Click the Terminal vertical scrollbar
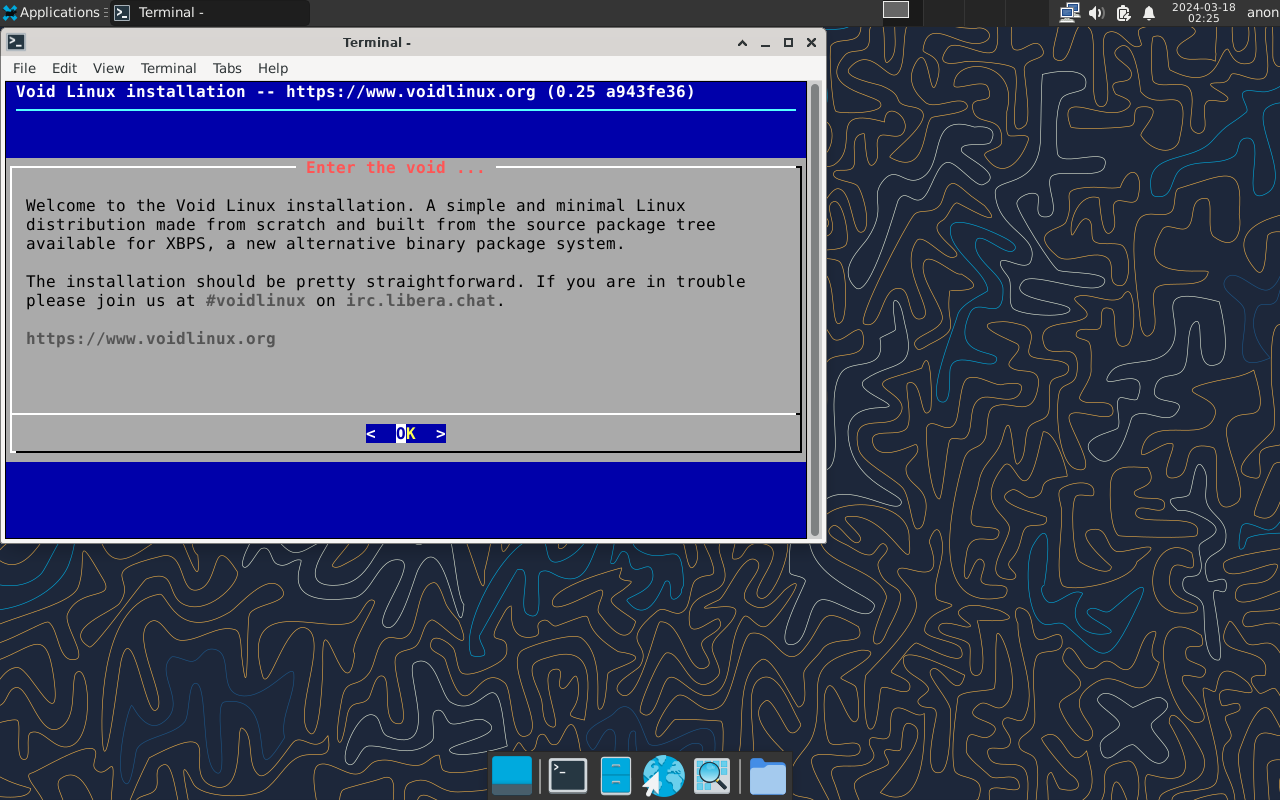The width and height of the screenshot is (1280, 800). (x=815, y=310)
